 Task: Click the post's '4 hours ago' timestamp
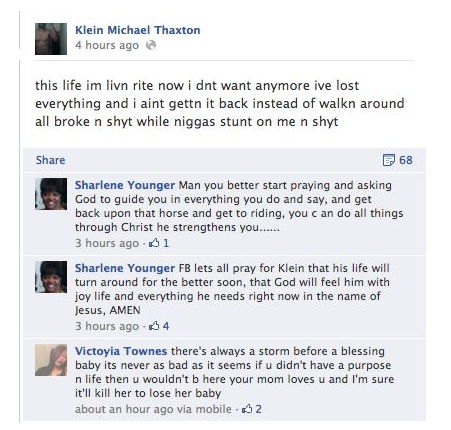pyautogui.click(x=107, y=45)
